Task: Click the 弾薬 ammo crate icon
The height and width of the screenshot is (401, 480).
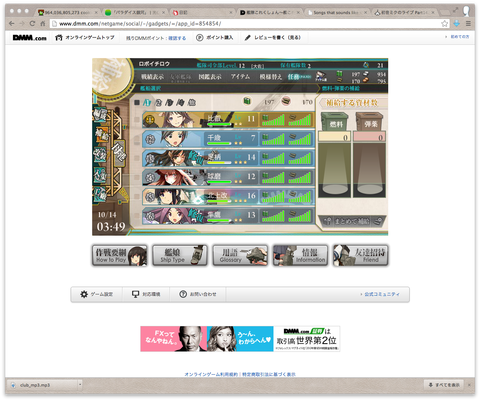Action: [369, 121]
